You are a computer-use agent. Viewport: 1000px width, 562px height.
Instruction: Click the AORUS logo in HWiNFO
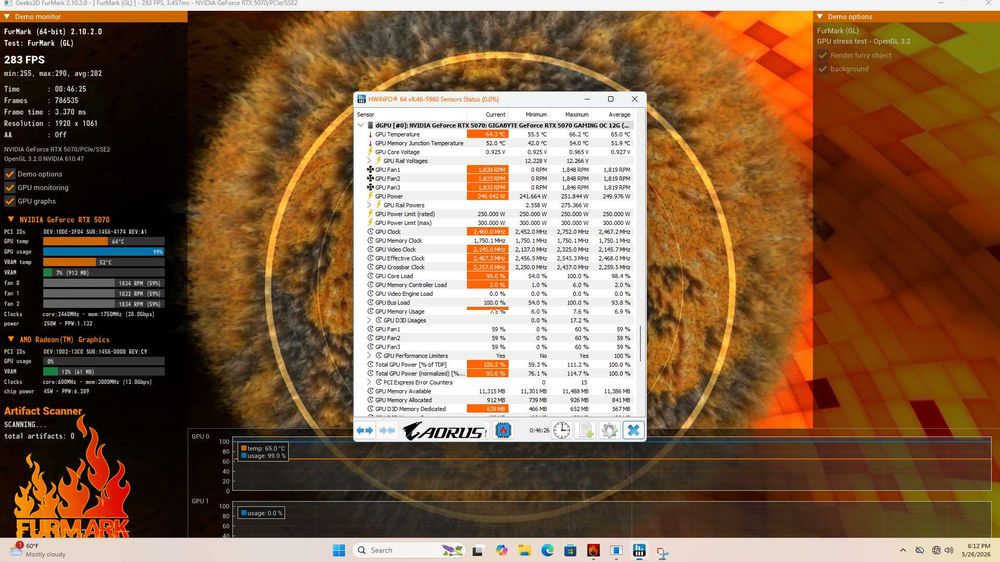coord(445,431)
